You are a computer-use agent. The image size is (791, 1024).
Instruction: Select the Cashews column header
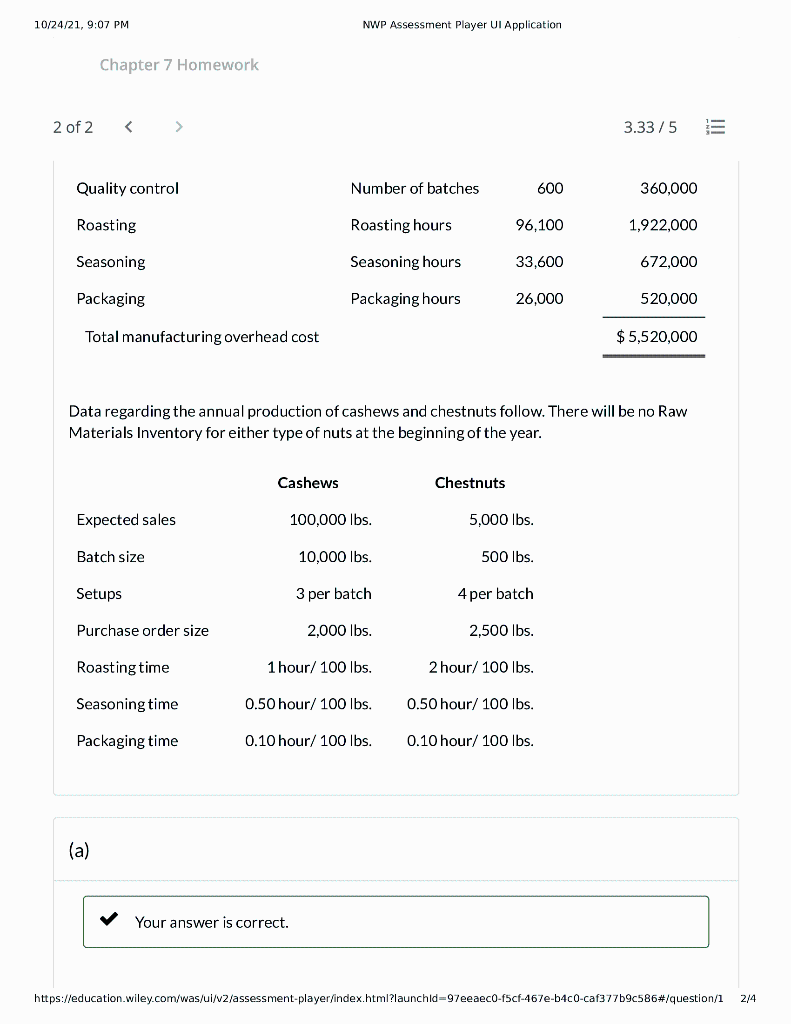(x=307, y=483)
